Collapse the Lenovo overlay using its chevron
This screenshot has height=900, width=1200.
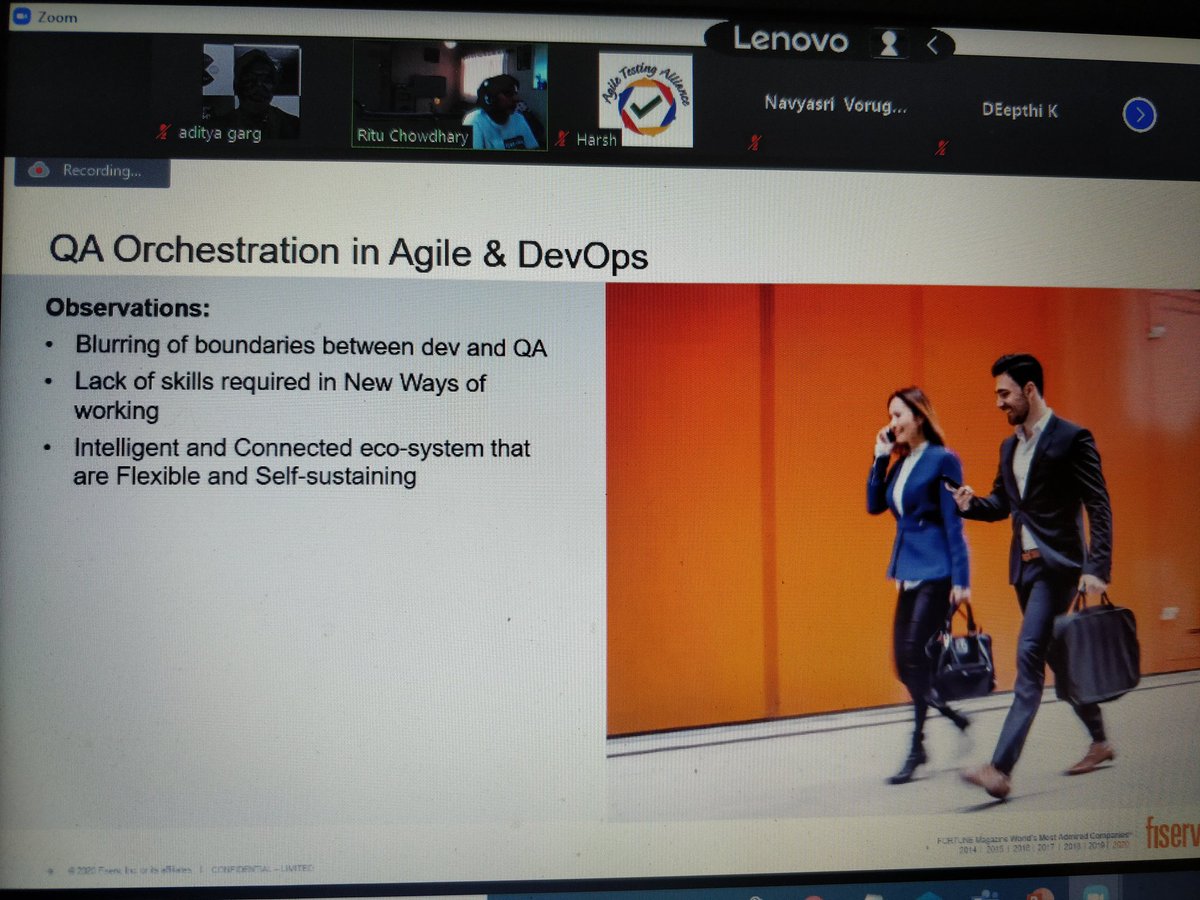coord(932,44)
